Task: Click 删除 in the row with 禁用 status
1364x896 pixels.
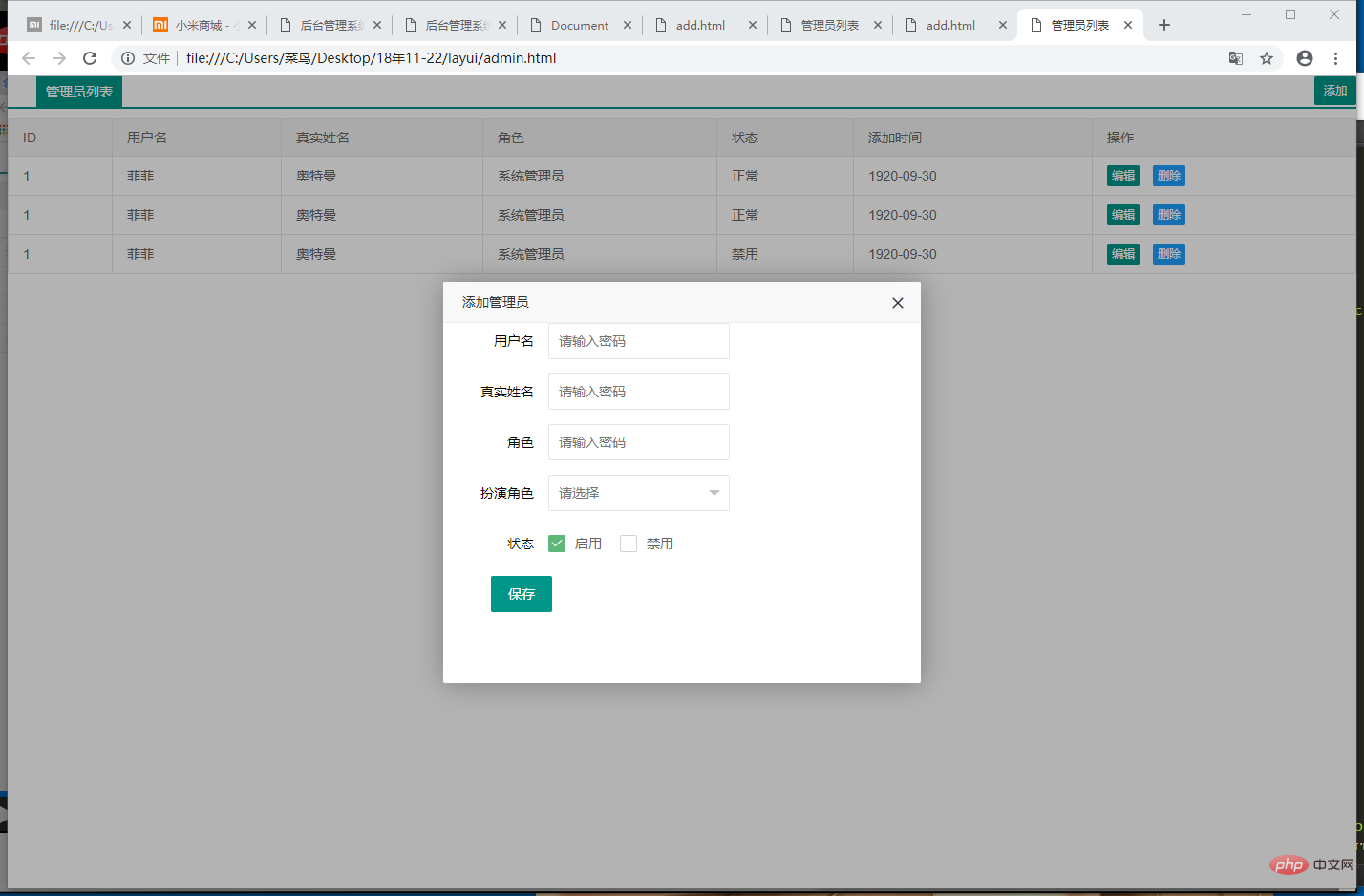Action: (x=1169, y=254)
